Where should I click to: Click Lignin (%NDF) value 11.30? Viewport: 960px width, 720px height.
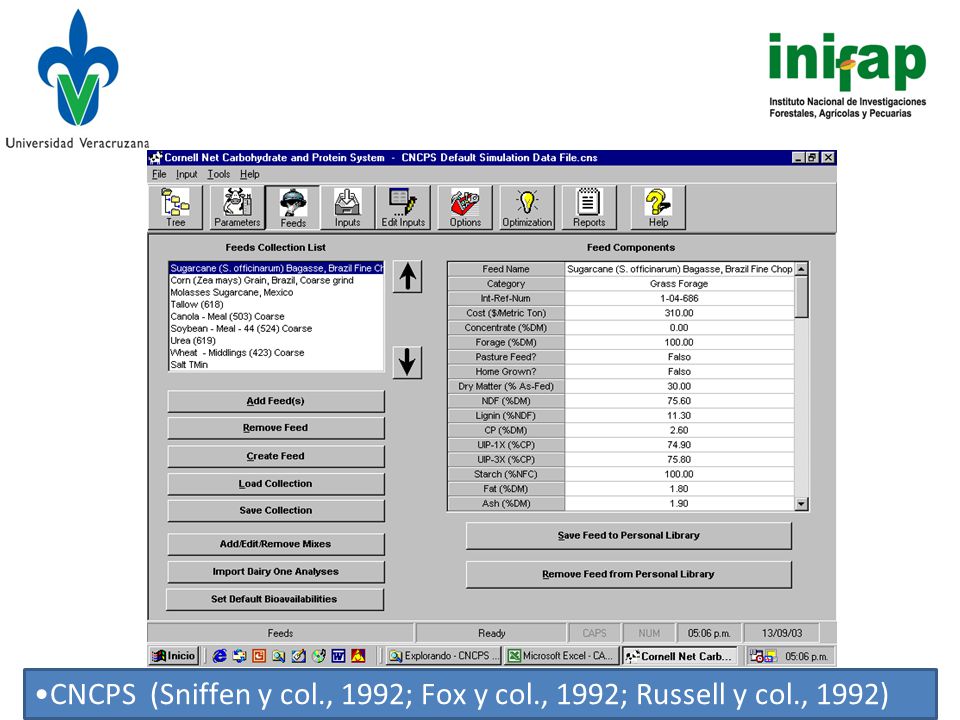coord(680,416)
